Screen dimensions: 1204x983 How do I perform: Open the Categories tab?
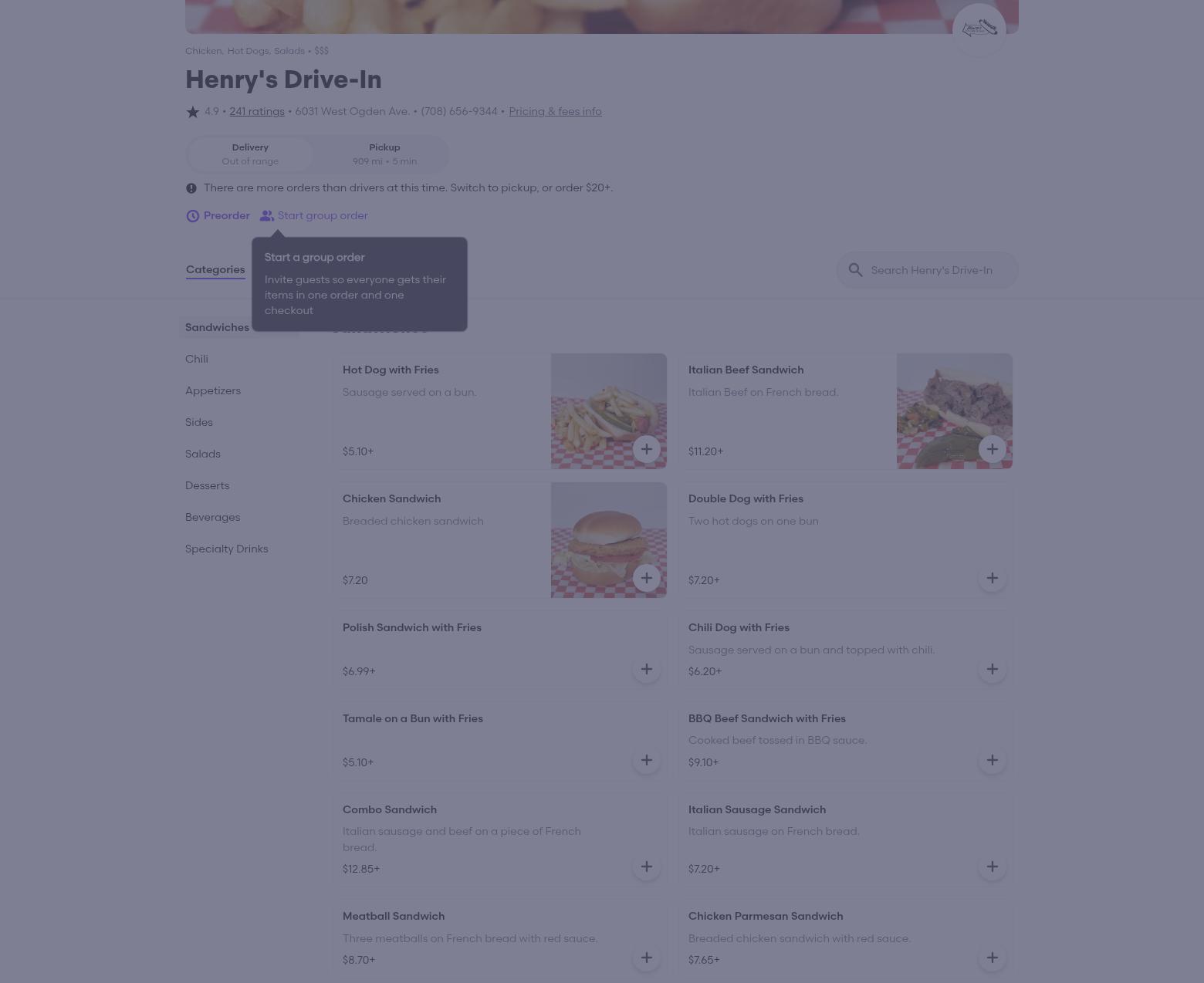tap(215, 270)
